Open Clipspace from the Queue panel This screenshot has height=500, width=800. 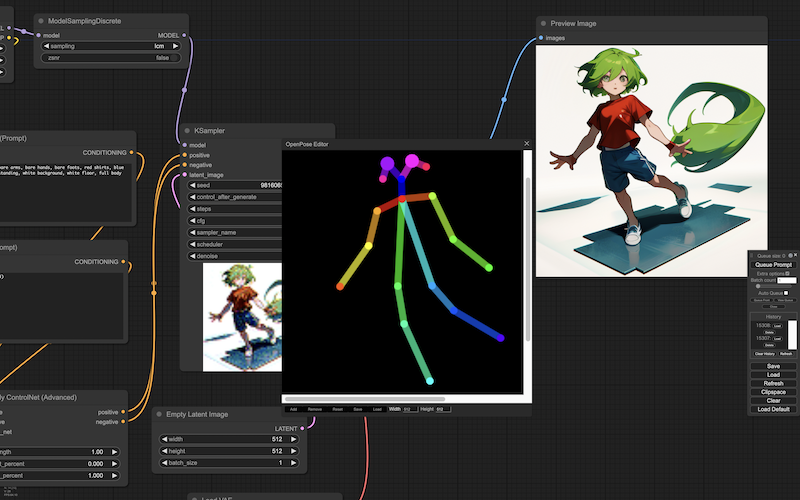[x=773, y=392]
